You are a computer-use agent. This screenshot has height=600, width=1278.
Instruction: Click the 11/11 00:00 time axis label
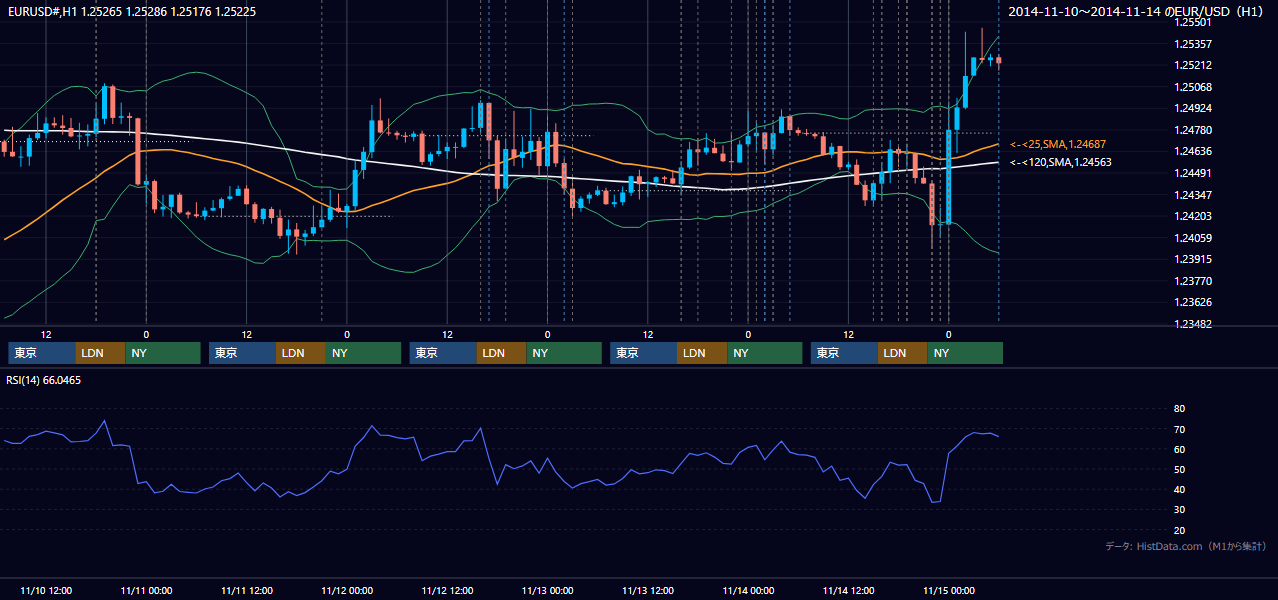click(x=146, y=590)
